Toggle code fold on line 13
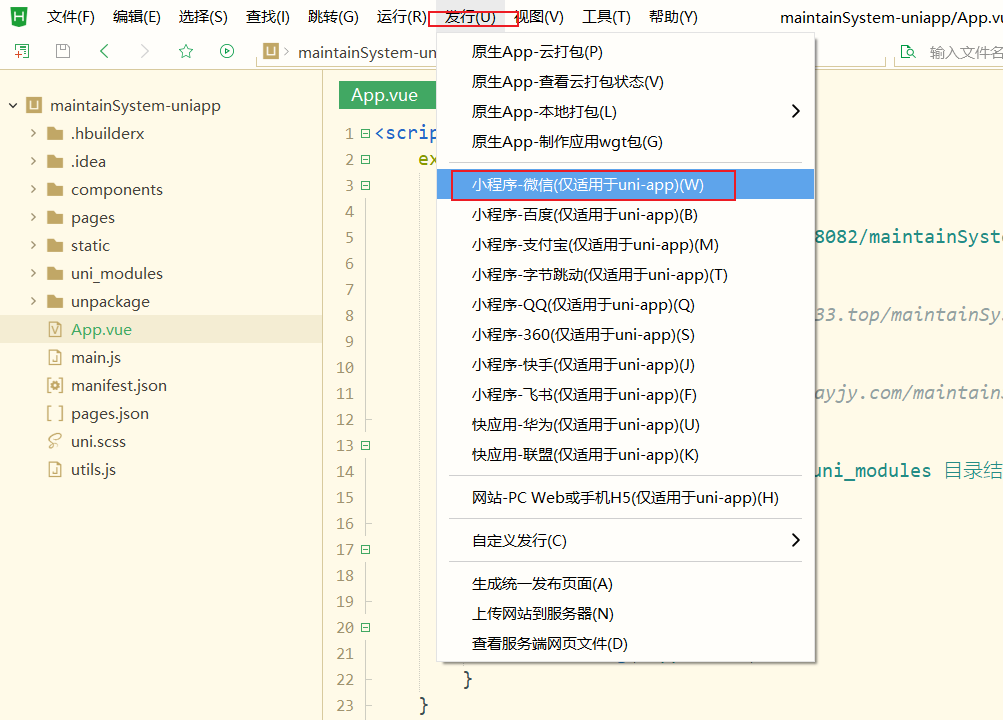Image resolution: width=1003 pixels, height=720 pixels. click(365, 445)
